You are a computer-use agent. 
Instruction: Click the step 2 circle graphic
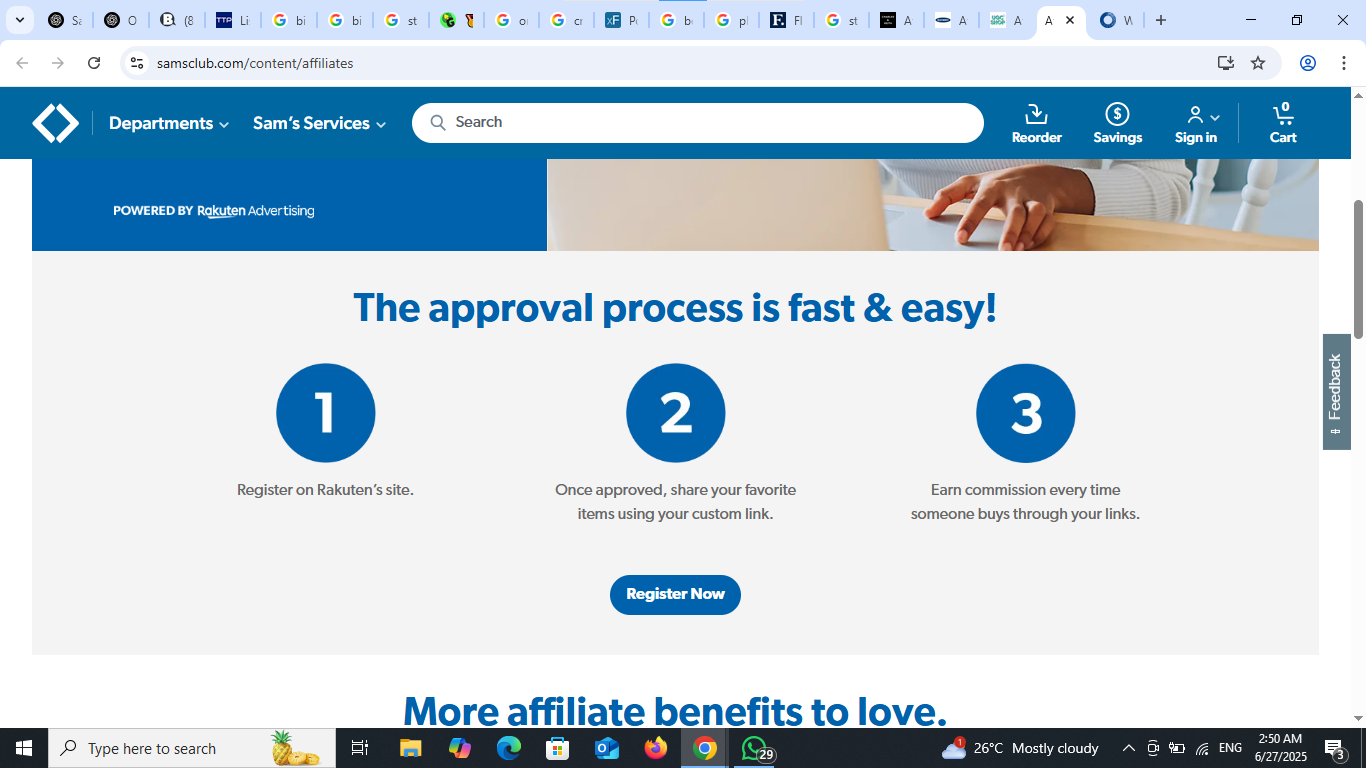pyautogui.click(x=676, y=413)
